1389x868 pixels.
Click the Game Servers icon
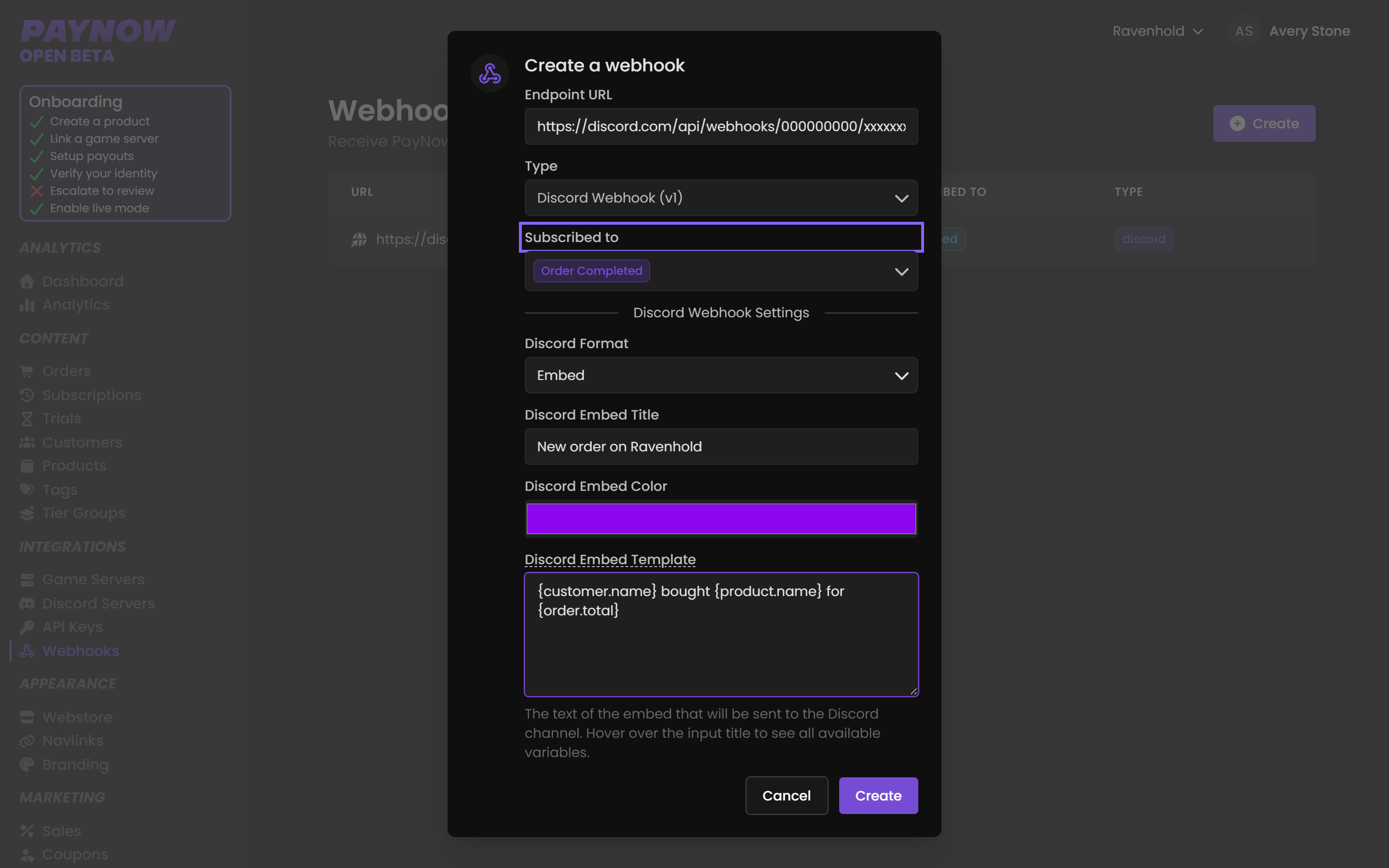(27, 580)
